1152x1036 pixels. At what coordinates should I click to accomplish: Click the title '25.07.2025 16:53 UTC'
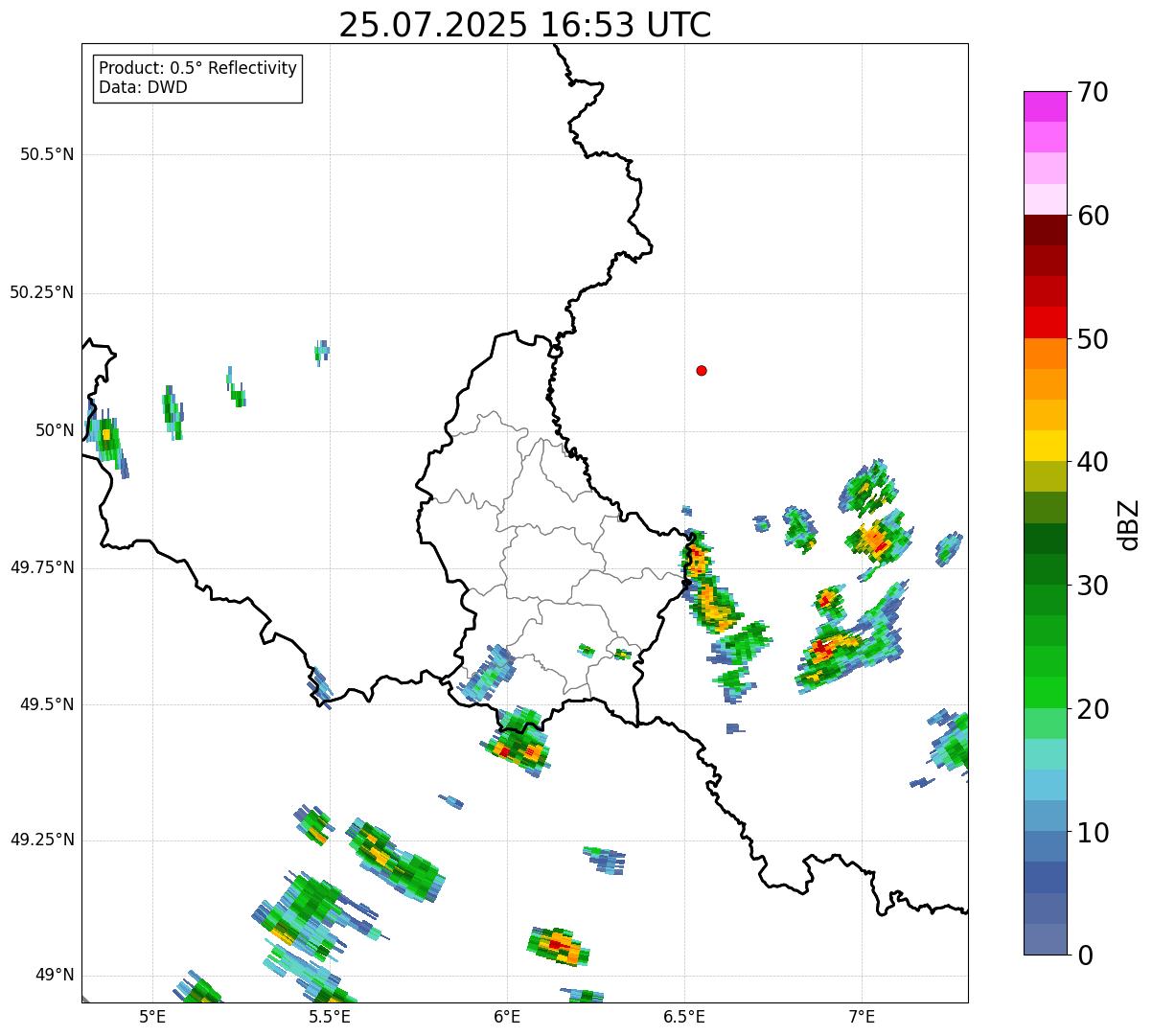coord(525,25)
